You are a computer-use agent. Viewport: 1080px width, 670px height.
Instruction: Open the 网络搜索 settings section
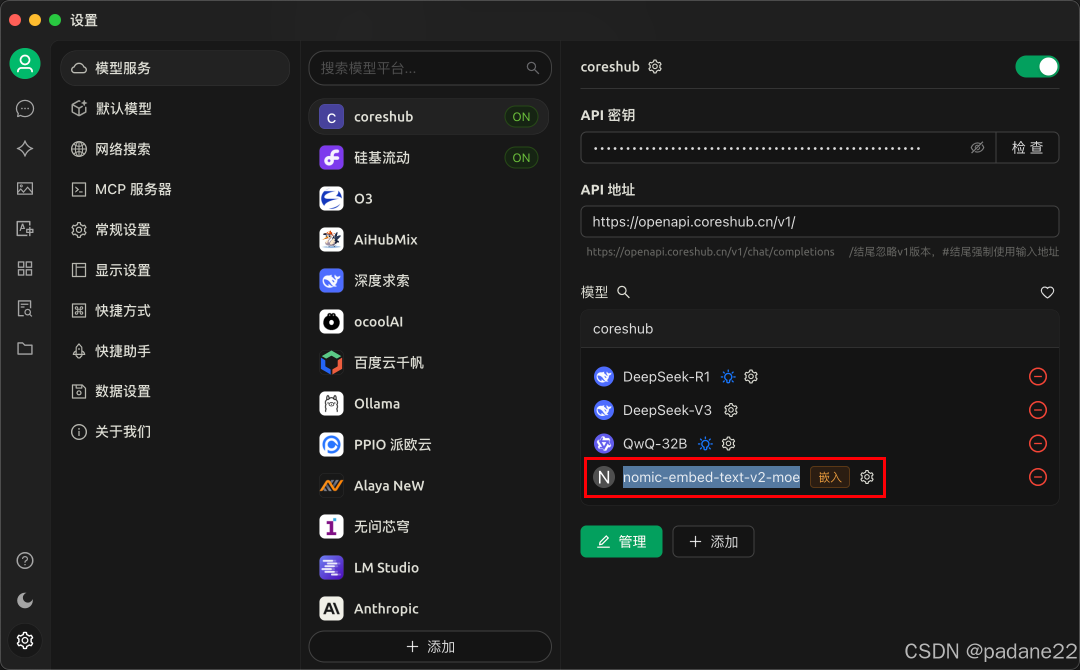click(175, 149)
